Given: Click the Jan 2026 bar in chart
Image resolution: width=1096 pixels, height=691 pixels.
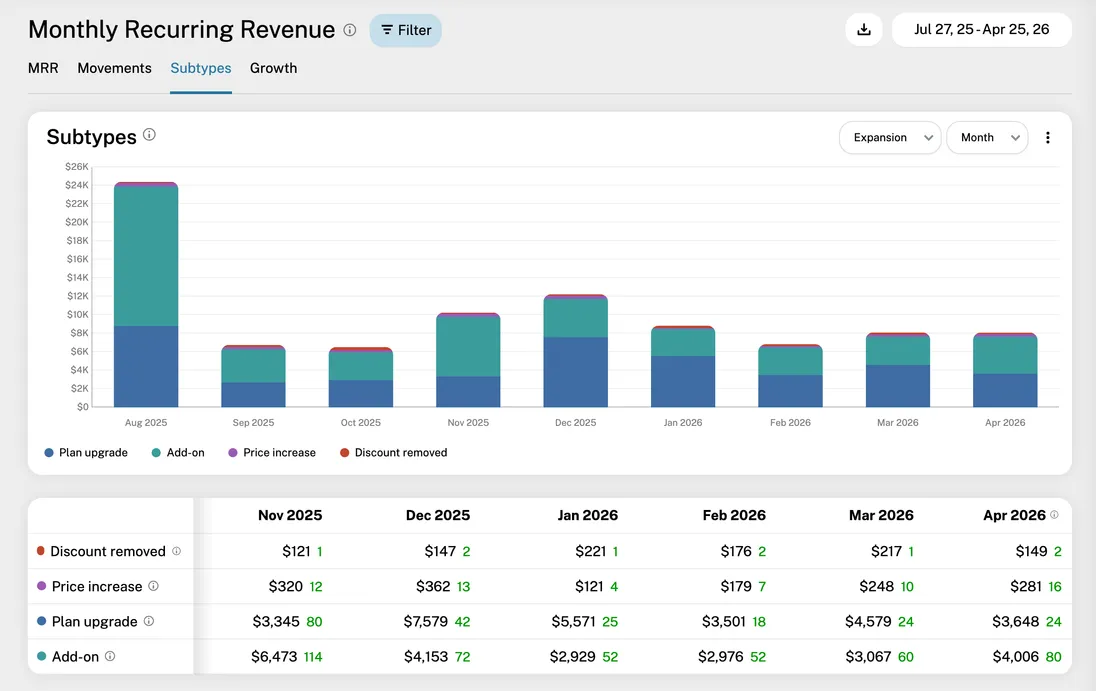Looking at the screenshot, I should (683, 366).
